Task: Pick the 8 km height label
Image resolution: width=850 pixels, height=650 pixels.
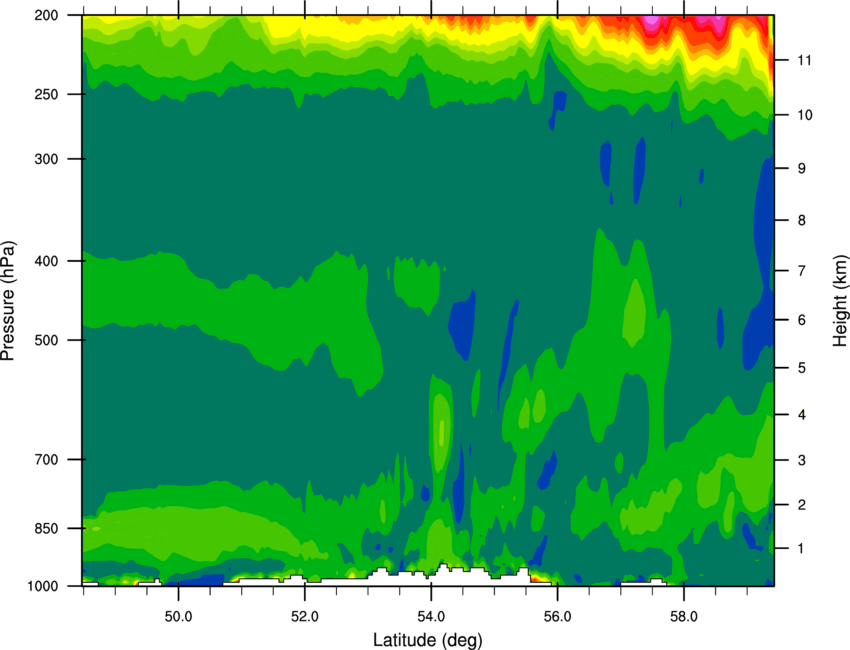Action: (x=802, y=220)
